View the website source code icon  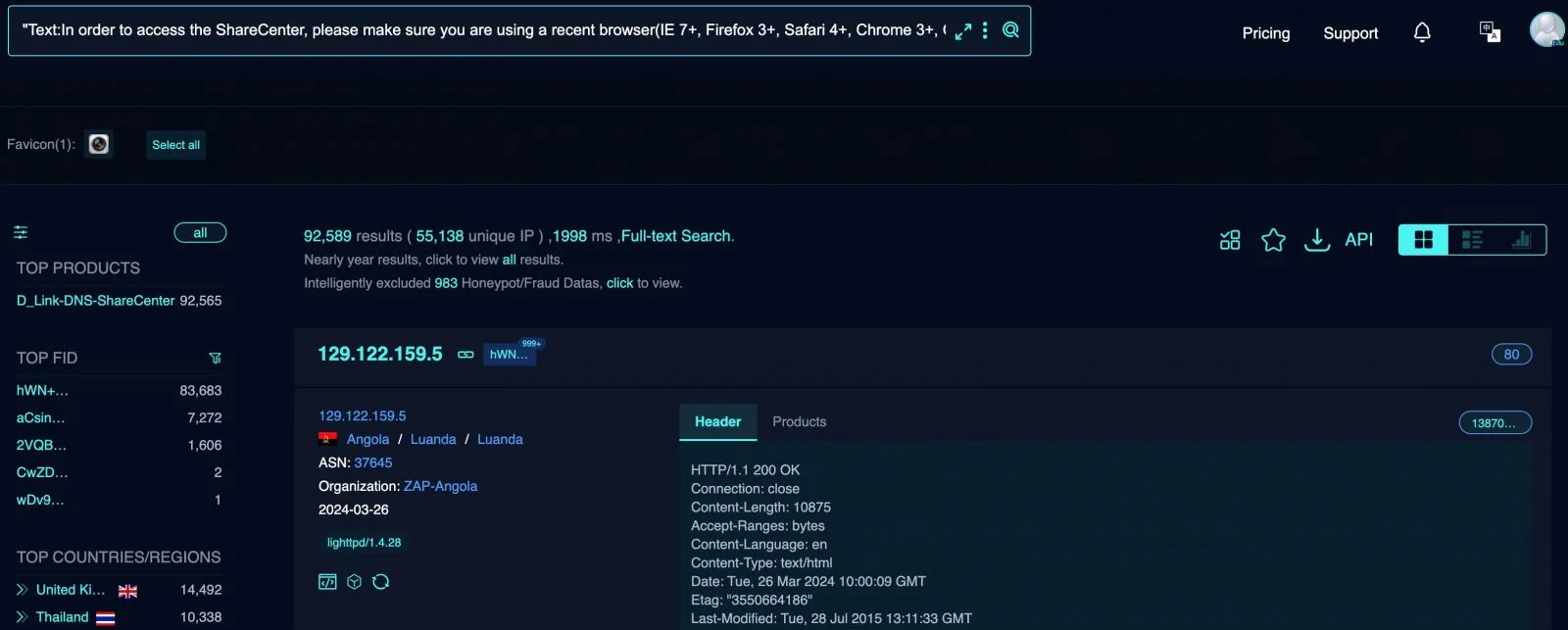[327, 582]
